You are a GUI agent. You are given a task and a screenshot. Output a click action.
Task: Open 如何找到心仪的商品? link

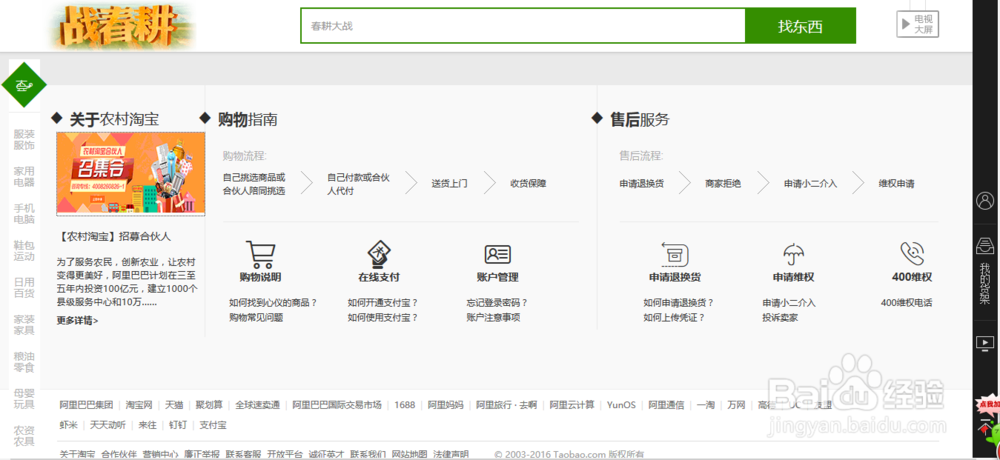pyautogui.click(x=273, y=302)
